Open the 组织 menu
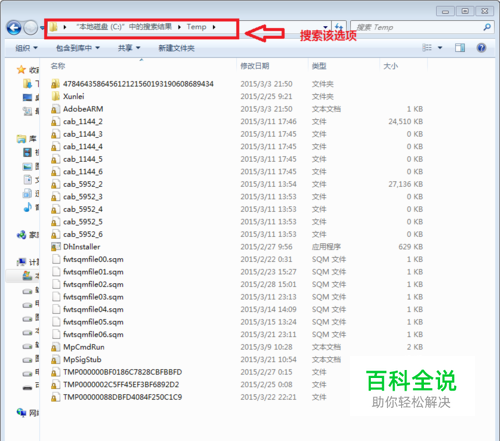 [x=26, y=48]
